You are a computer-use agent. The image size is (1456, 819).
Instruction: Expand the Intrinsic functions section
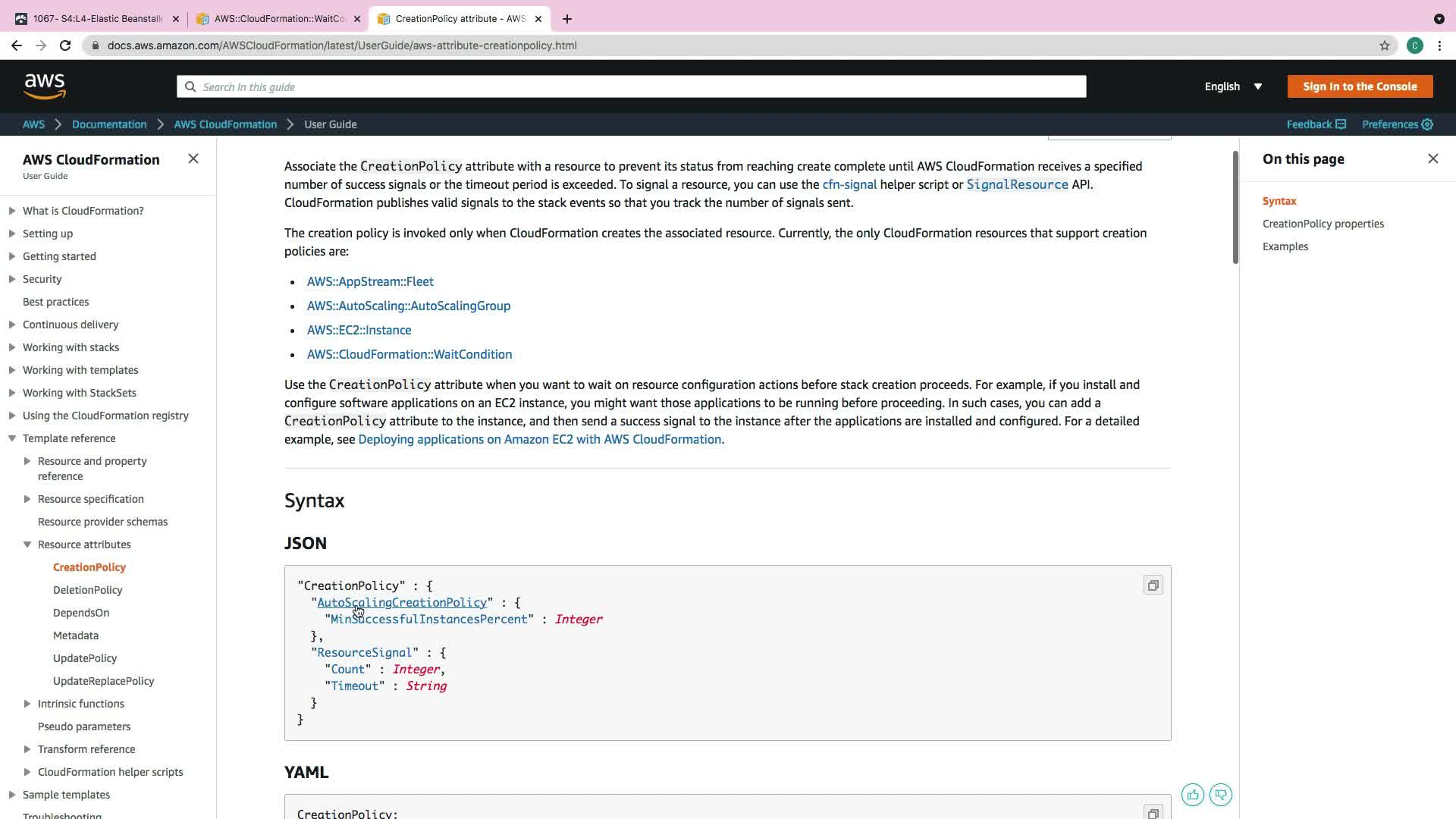[x=27, y=704]
